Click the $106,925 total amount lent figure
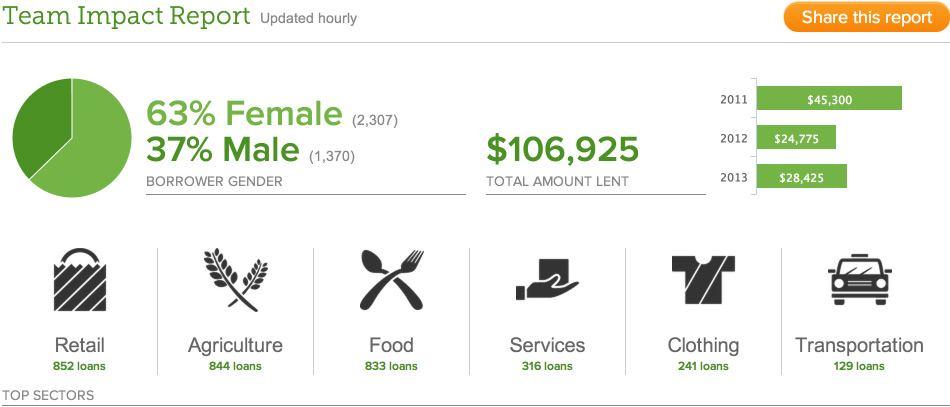This screenshot has width=950, height=407. point(562,148)
